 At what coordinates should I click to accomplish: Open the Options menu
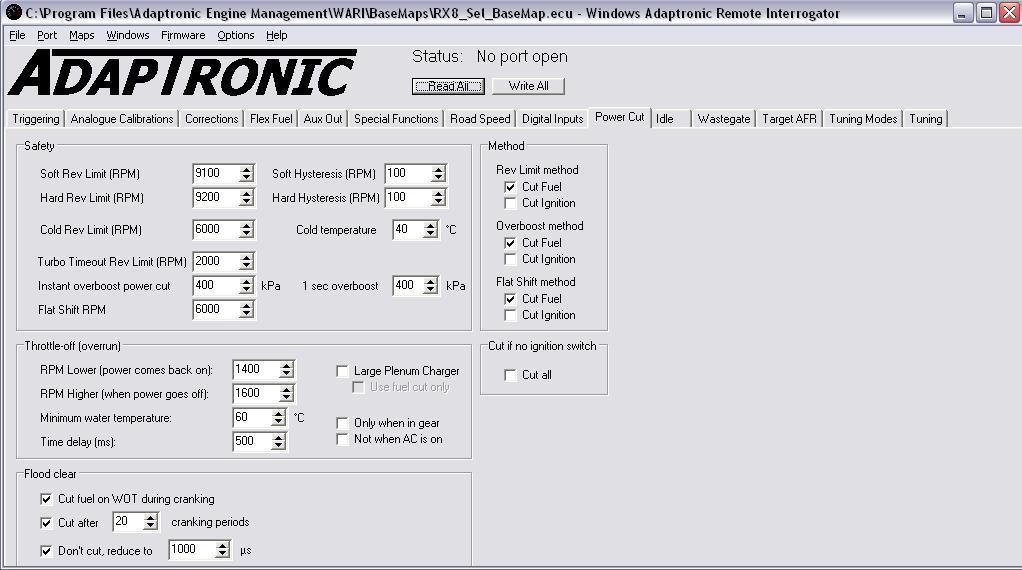(235, 35)
